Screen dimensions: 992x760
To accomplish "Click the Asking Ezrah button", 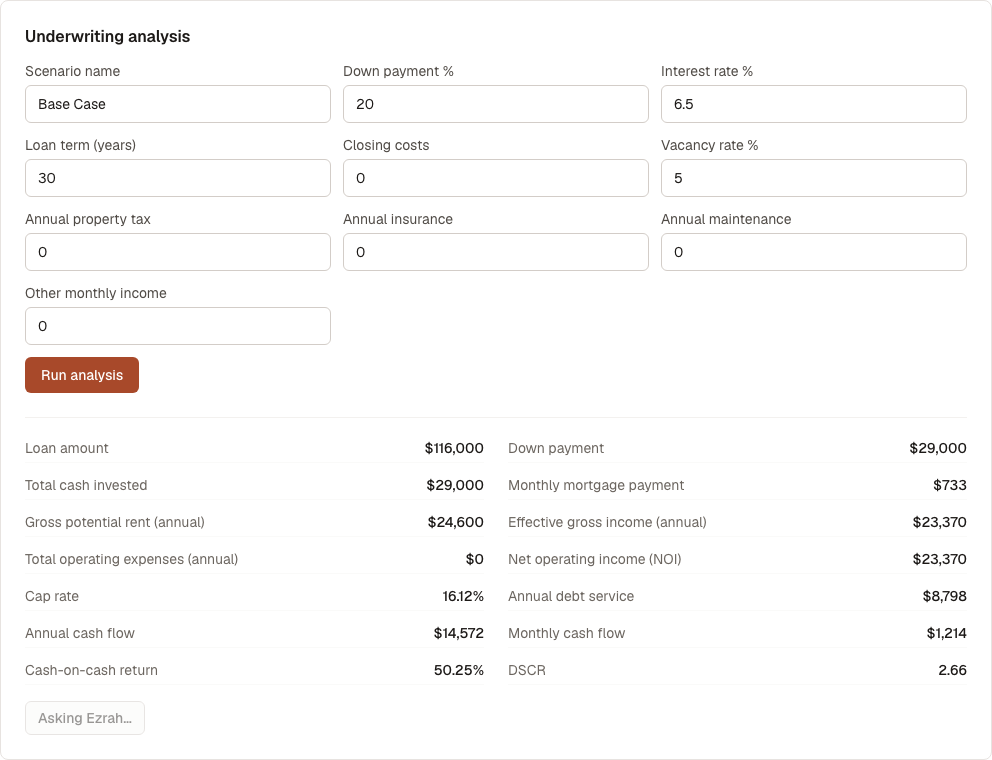I will pyautogui.click(x=85, y=718).
